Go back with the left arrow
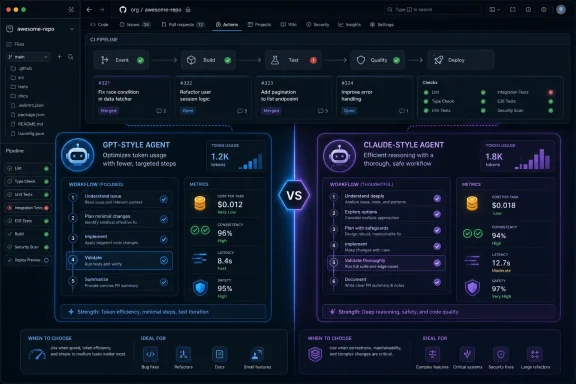The height and width of the screenshot is (384, 576). point(89,10)
